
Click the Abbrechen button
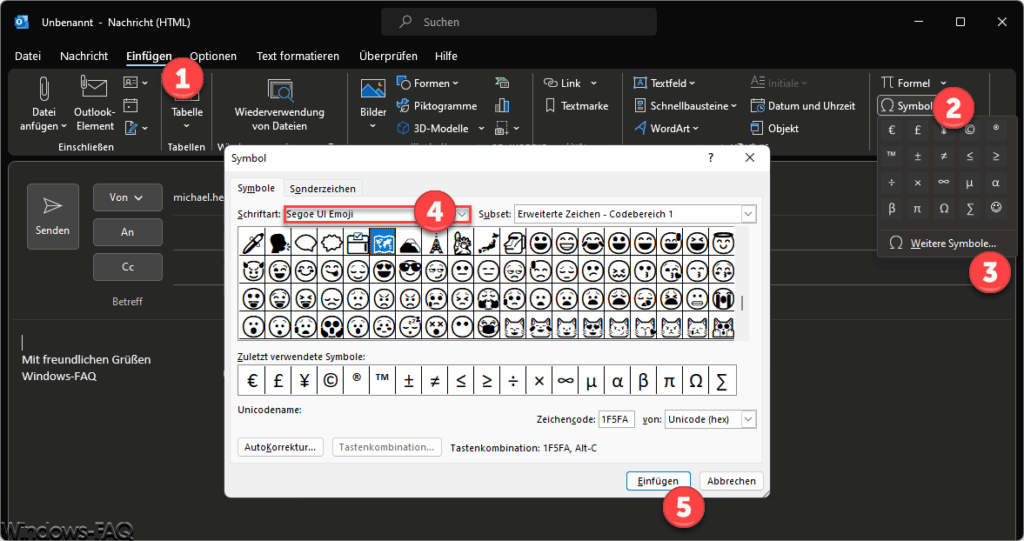[731, 481]
